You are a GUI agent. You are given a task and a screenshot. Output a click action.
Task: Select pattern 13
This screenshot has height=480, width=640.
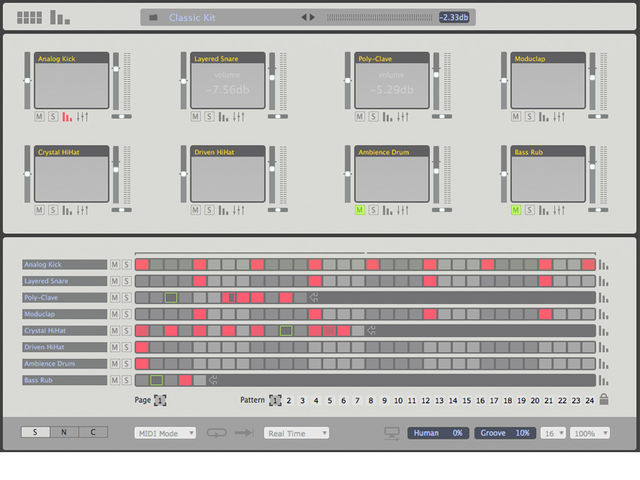point(439,400)
